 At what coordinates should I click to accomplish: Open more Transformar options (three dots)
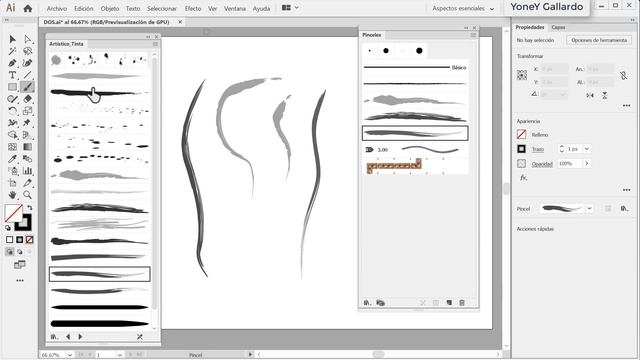point(627,106)
